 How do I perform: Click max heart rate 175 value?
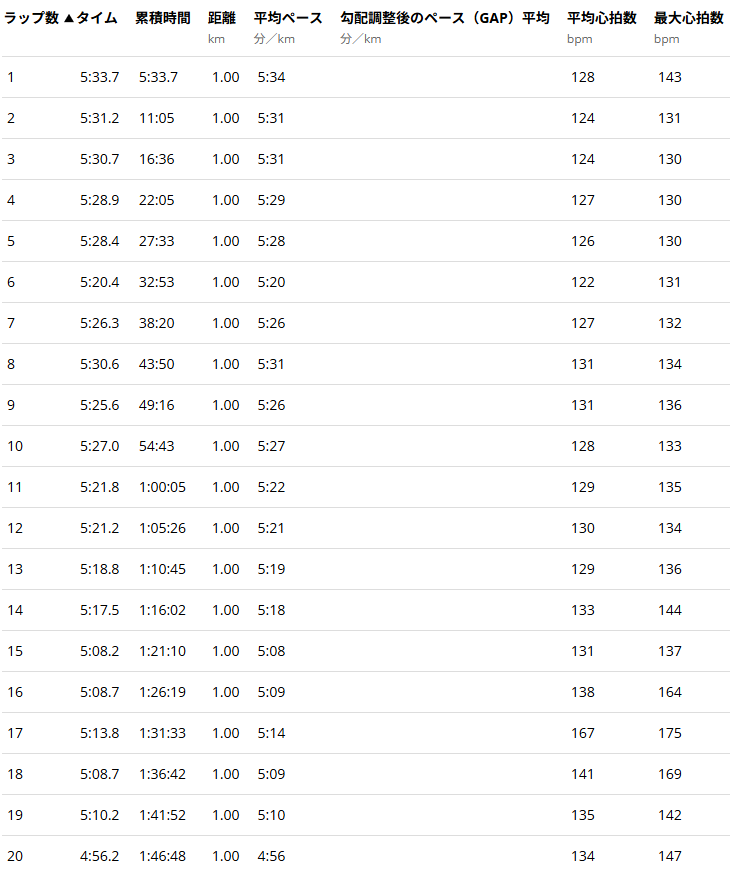coord(670,733)
